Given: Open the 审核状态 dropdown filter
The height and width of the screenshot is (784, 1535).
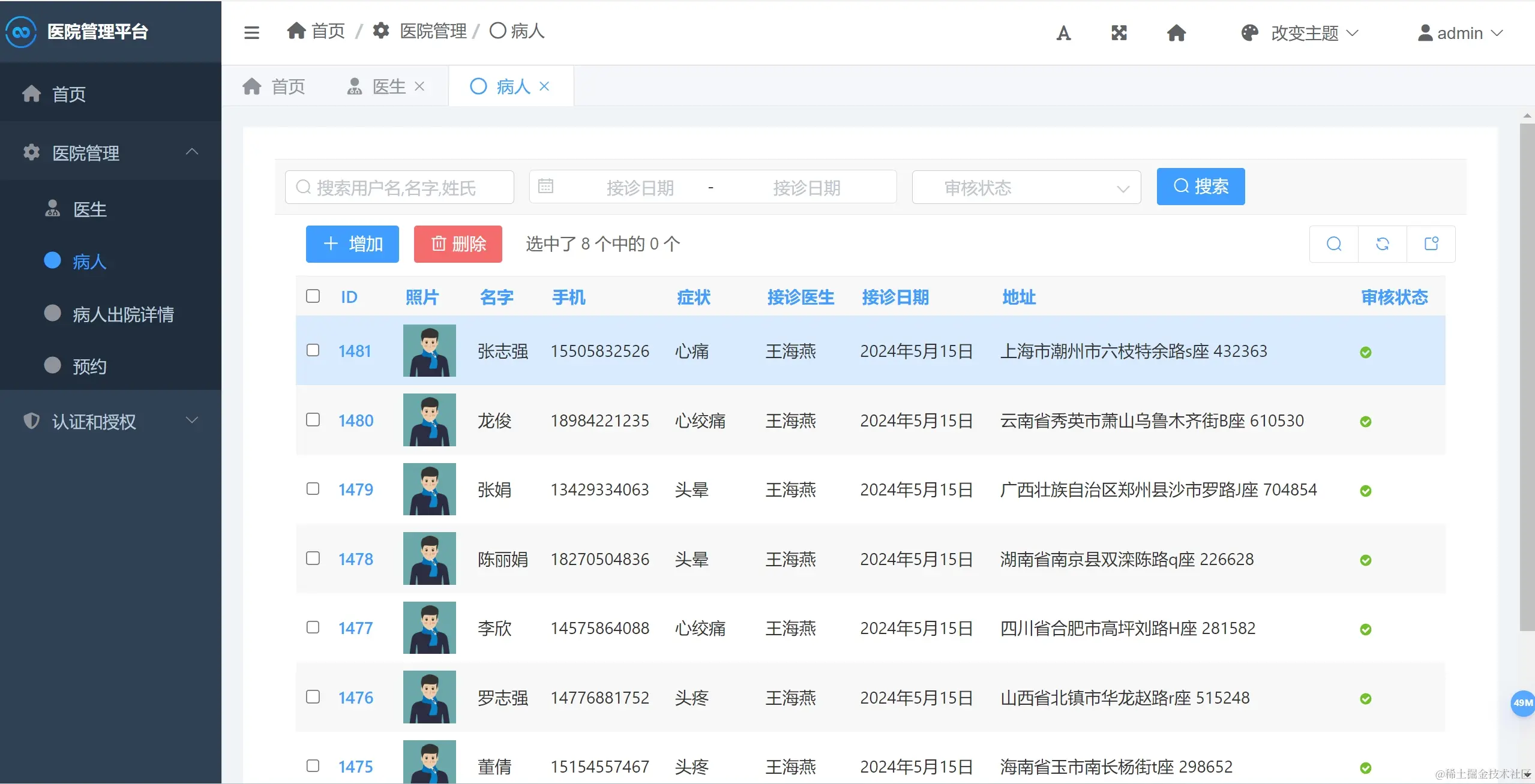Looking at the screenshot, I should [x=1026, y=188].
